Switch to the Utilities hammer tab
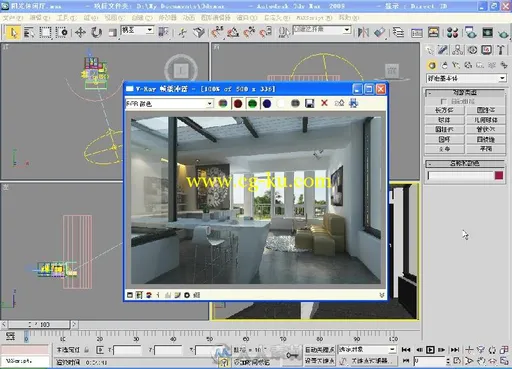Image resolution: width=512 pixels, height=369 pixels. 500,50
